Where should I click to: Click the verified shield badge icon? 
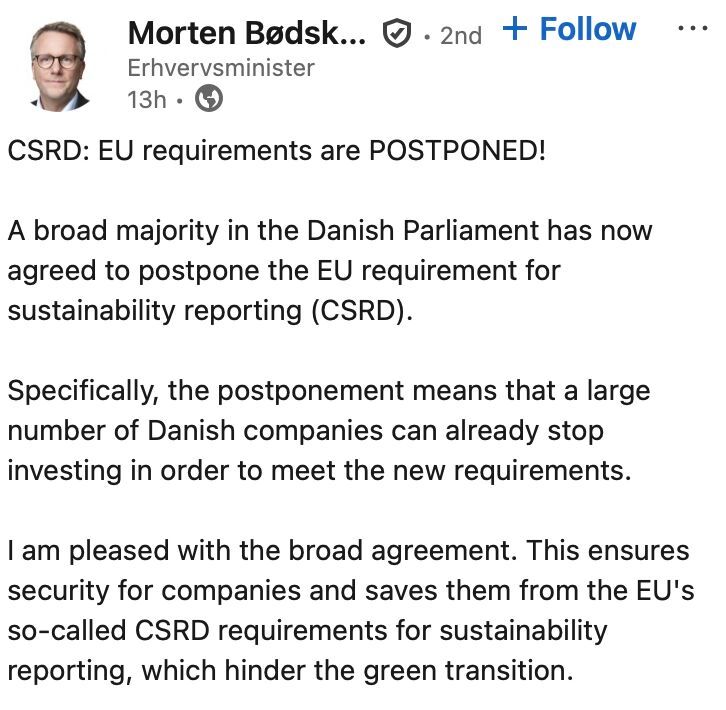pos(396,33)
